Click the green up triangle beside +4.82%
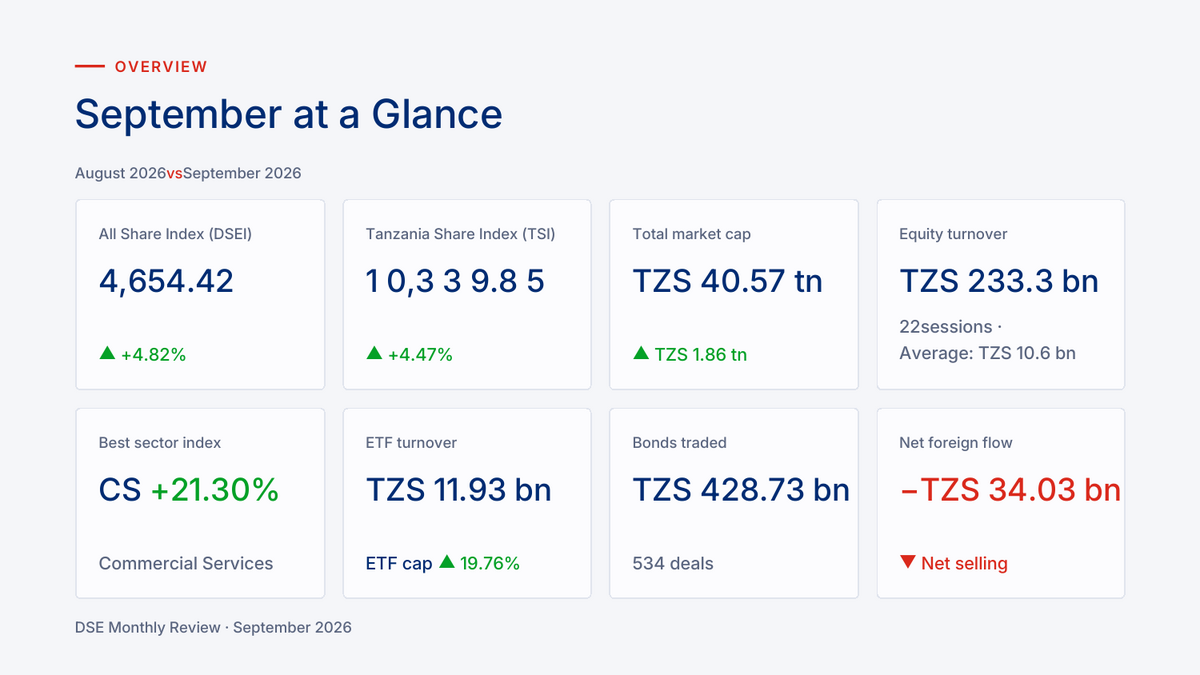Screen dimensions: 1200x675 click(107, 353)
